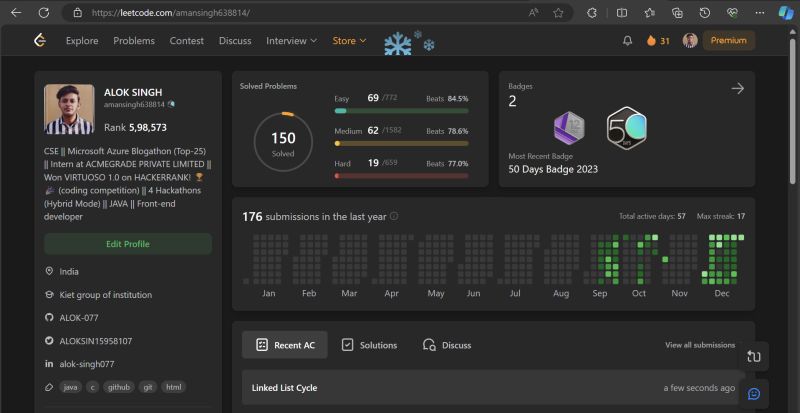
Task: Open browser history clock icon
Action: click(705, 13)
